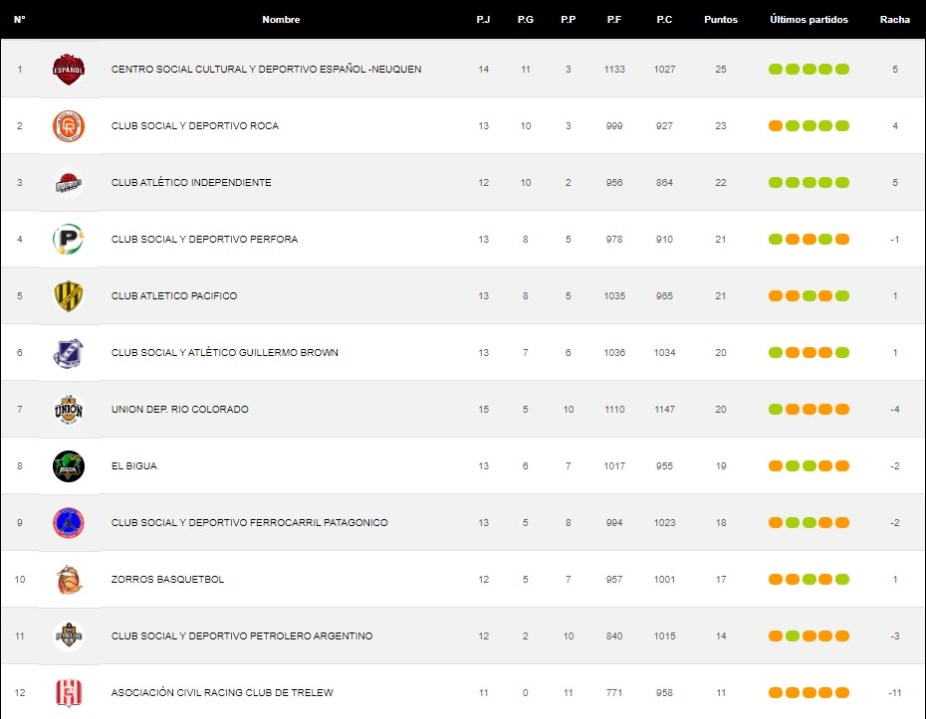Click the Nombre column header
The height and width of the screenshot is (719, 926).
(281, 20)
